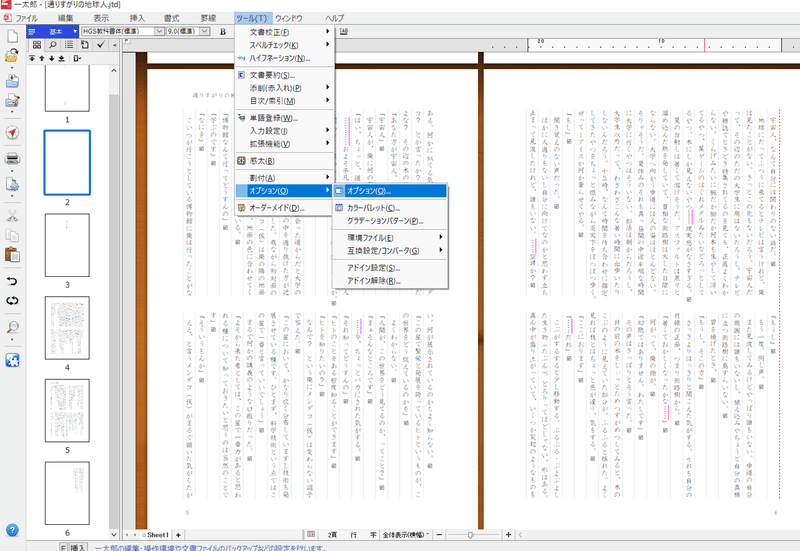Viewport: 800px width, 551px height.
Task: Click the magnifier search icon in left toolbar
Action: 12,327
